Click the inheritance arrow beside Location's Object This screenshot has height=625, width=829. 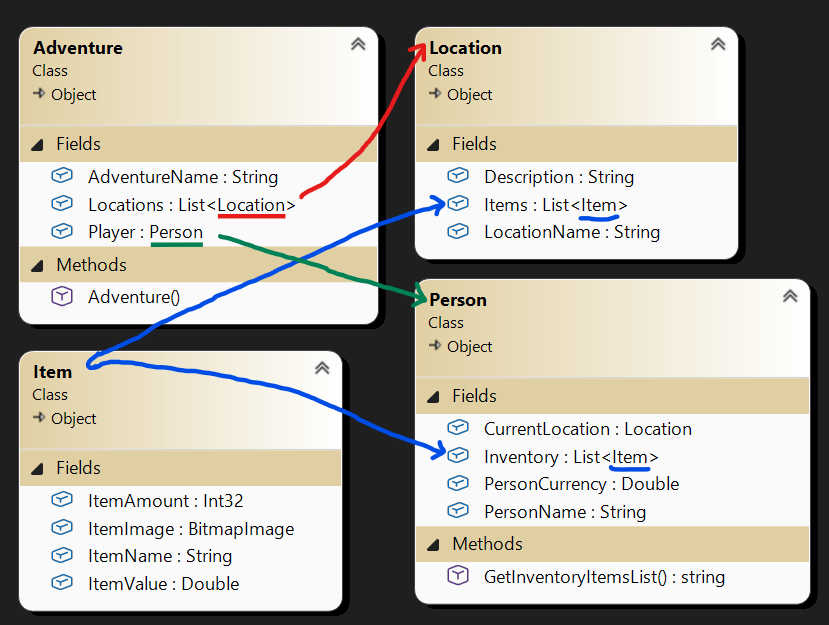pyautogui.click(x=435, y=94)
